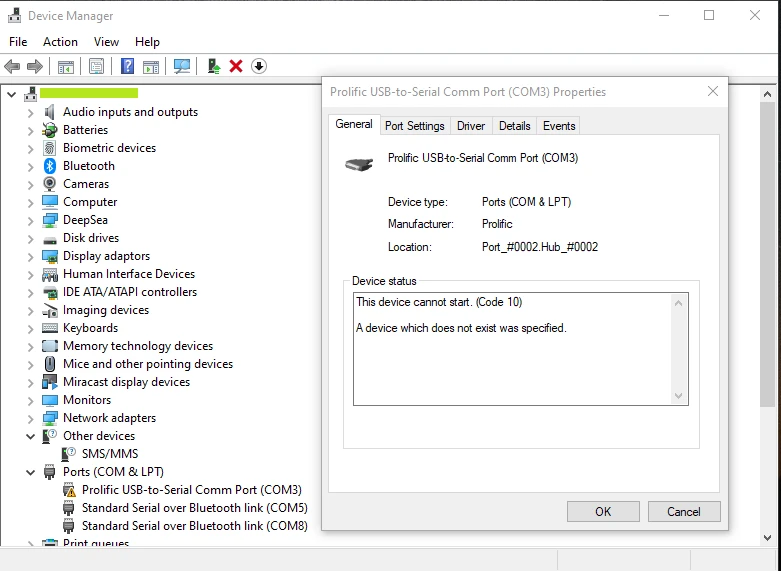Image resolution: width=781 pixels, height=571 pixels.
Task: Open the Action menu
Action: [x=60, y=42]
